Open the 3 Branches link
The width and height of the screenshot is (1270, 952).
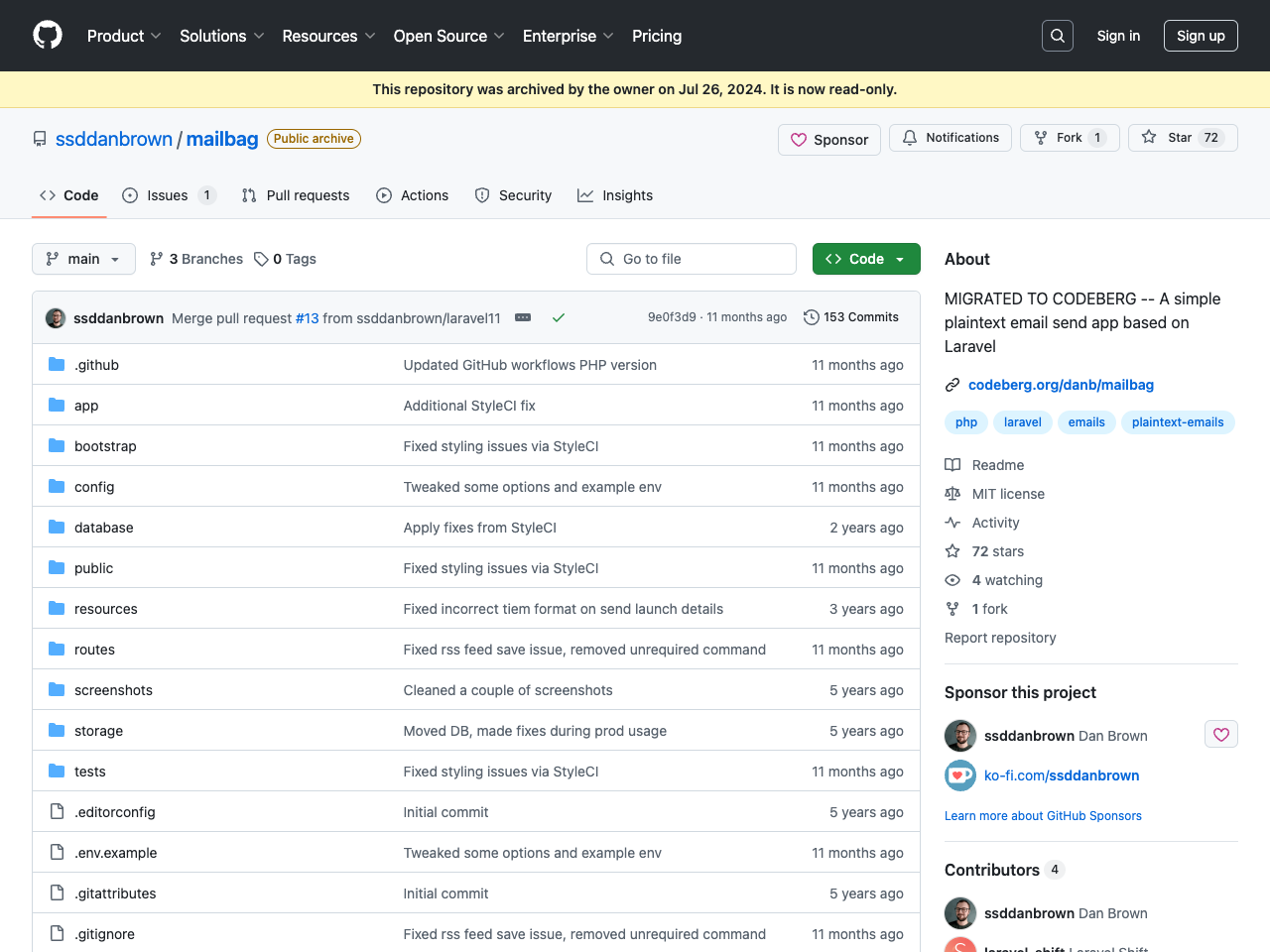(196, 259)
